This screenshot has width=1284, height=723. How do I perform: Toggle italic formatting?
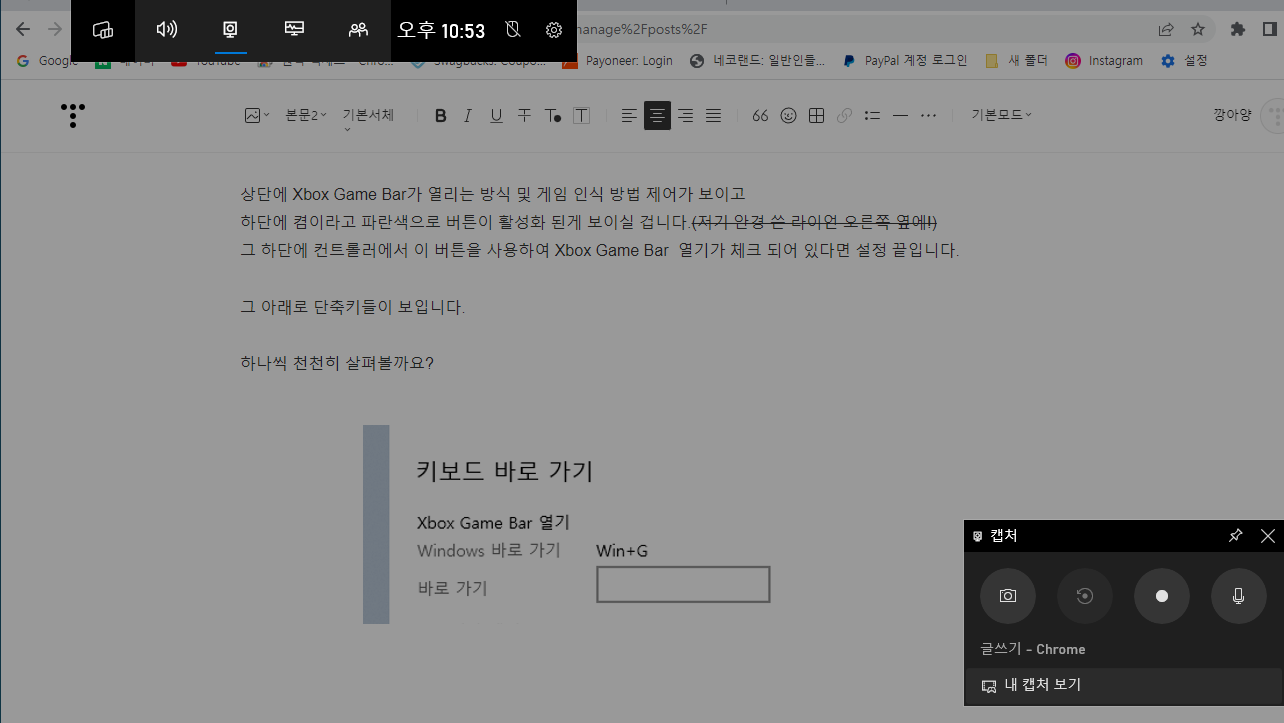467,116
